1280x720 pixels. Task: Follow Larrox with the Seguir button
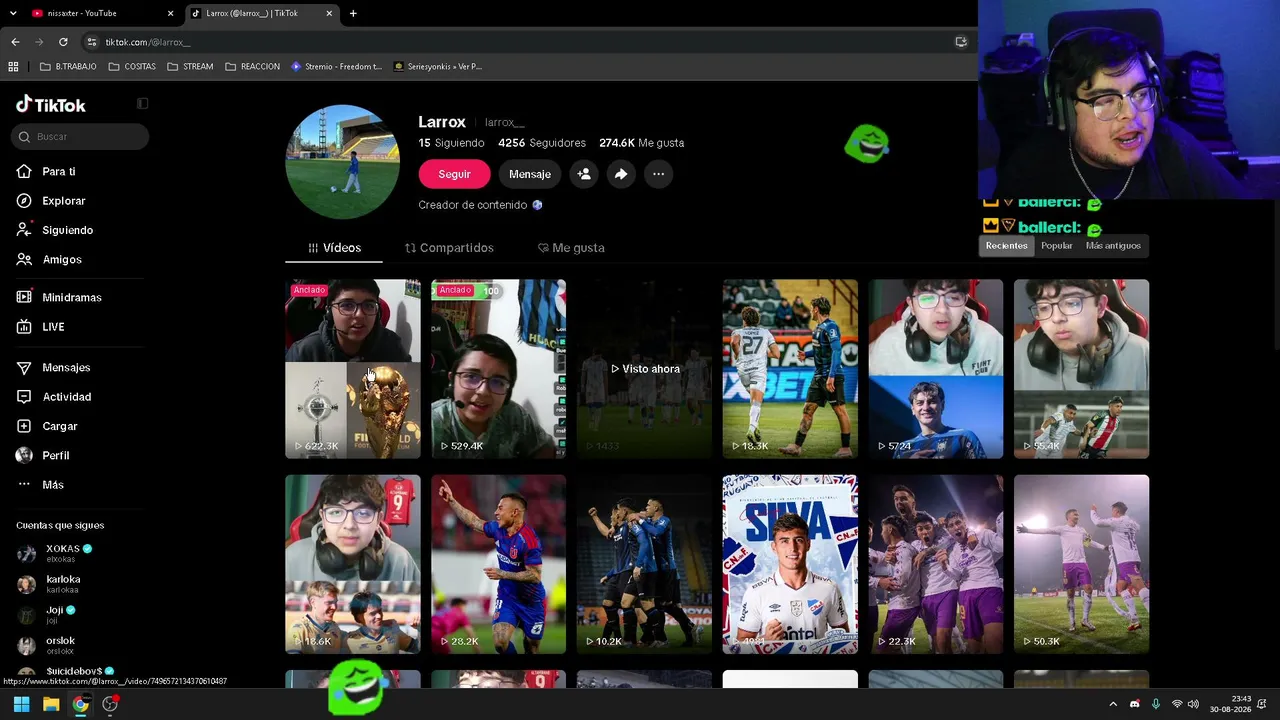[454, 174]
